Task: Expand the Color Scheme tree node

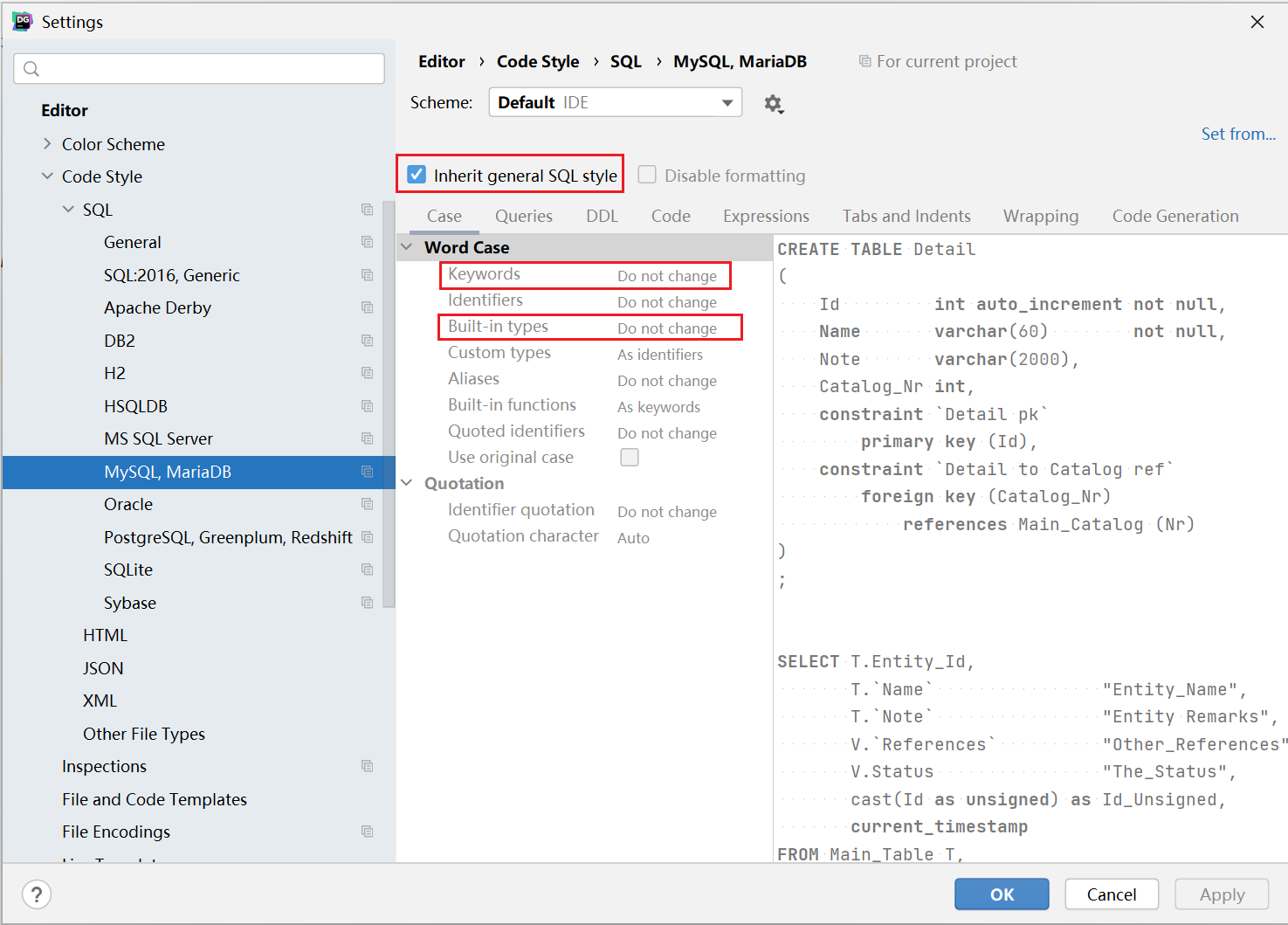Action: (x=47, y=144)
